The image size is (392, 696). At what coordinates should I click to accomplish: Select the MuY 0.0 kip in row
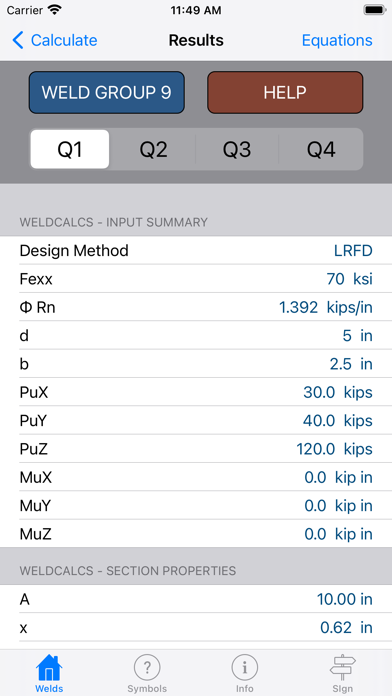click(196, 506)
